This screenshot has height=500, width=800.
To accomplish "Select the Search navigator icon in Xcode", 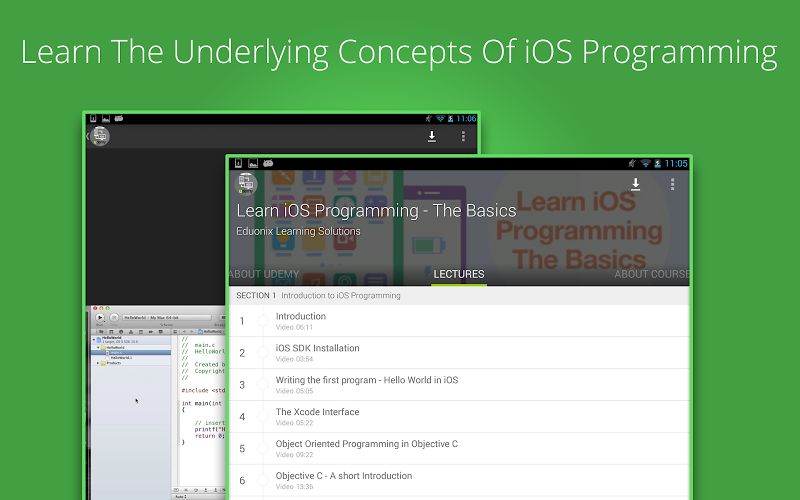I will pos(121,332).
